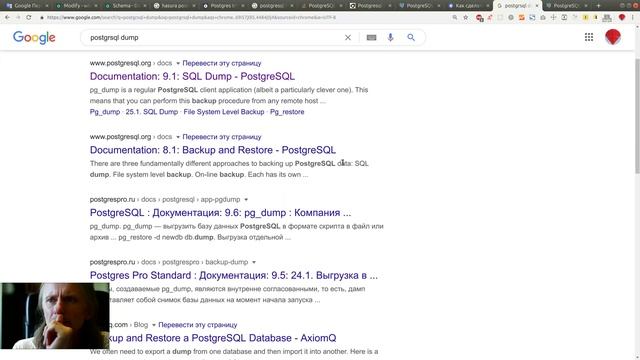Reload the current page
The image size is (640, 360).
click(x=29, y=18)
